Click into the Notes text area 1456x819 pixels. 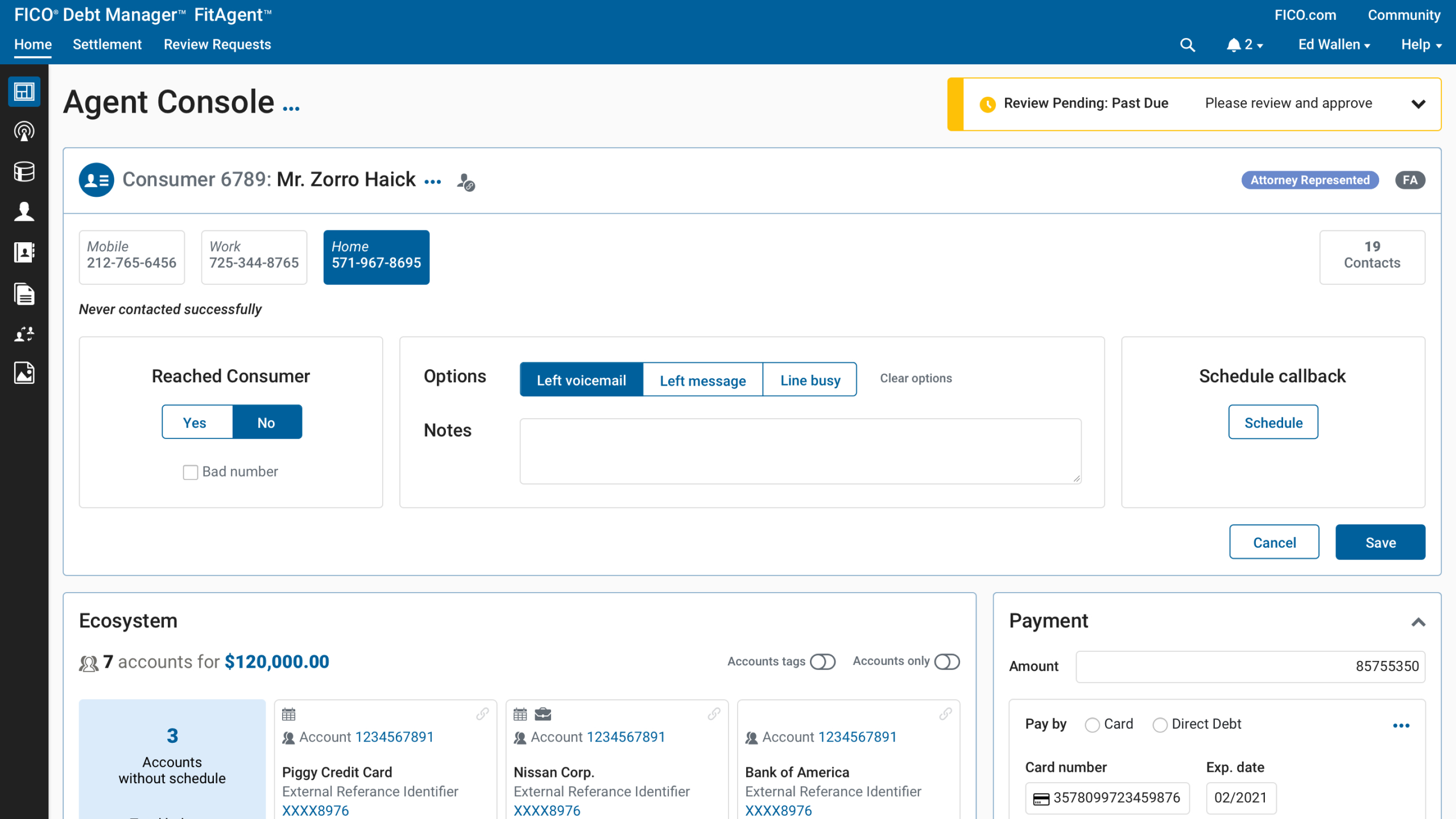pyautogui.click(x=800, y=452)
